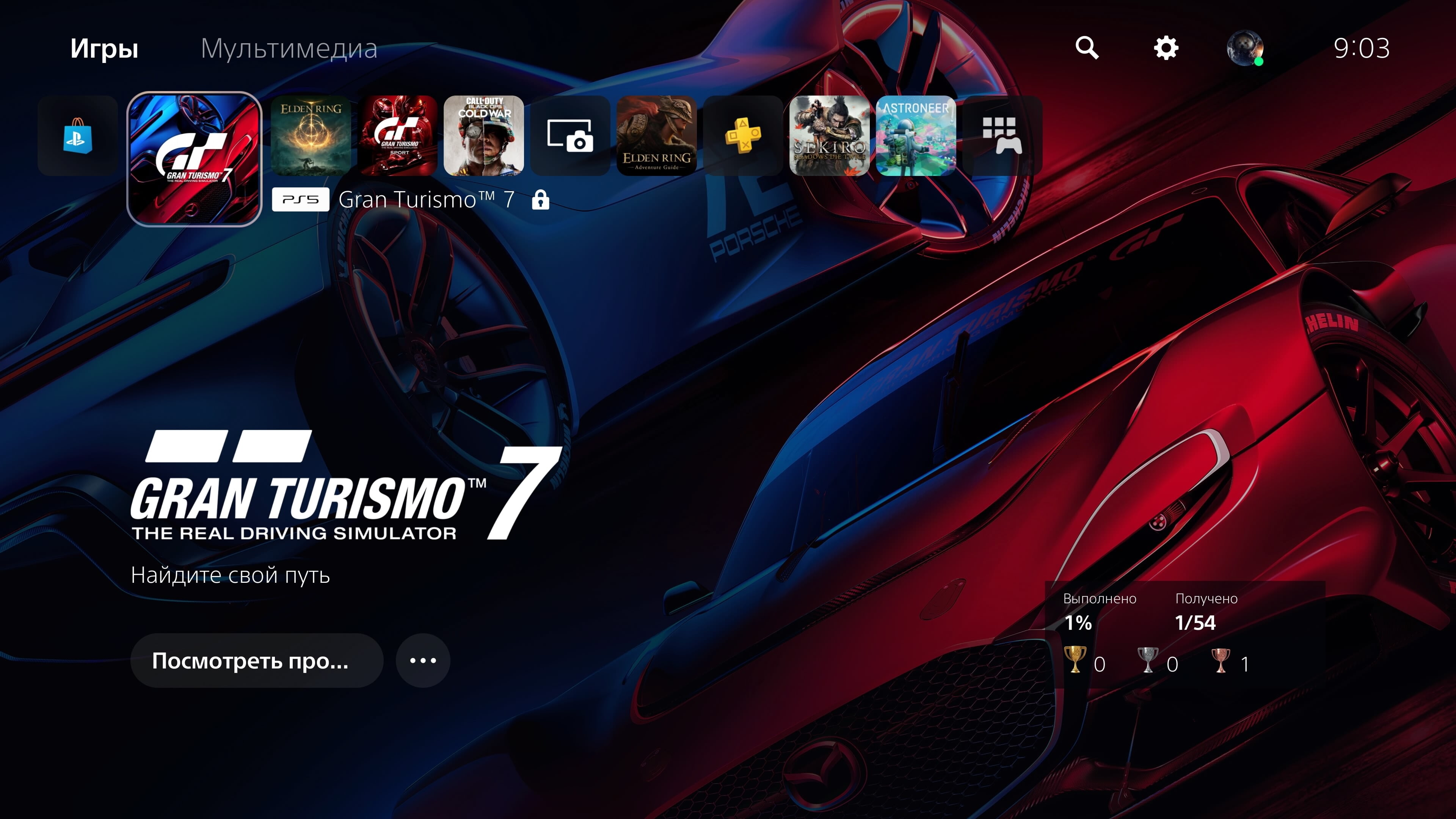This screenshot has height=819, width=1456.
Task: Click the PS5 platform badge
Action: coord(301,199)
